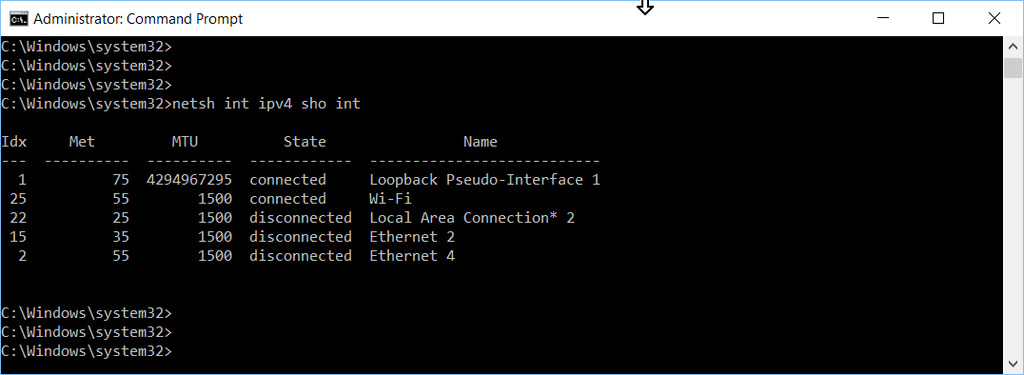
Task: Click the 4294967295 MTU value
Action: pyautogui.click(x=189, y=180)
